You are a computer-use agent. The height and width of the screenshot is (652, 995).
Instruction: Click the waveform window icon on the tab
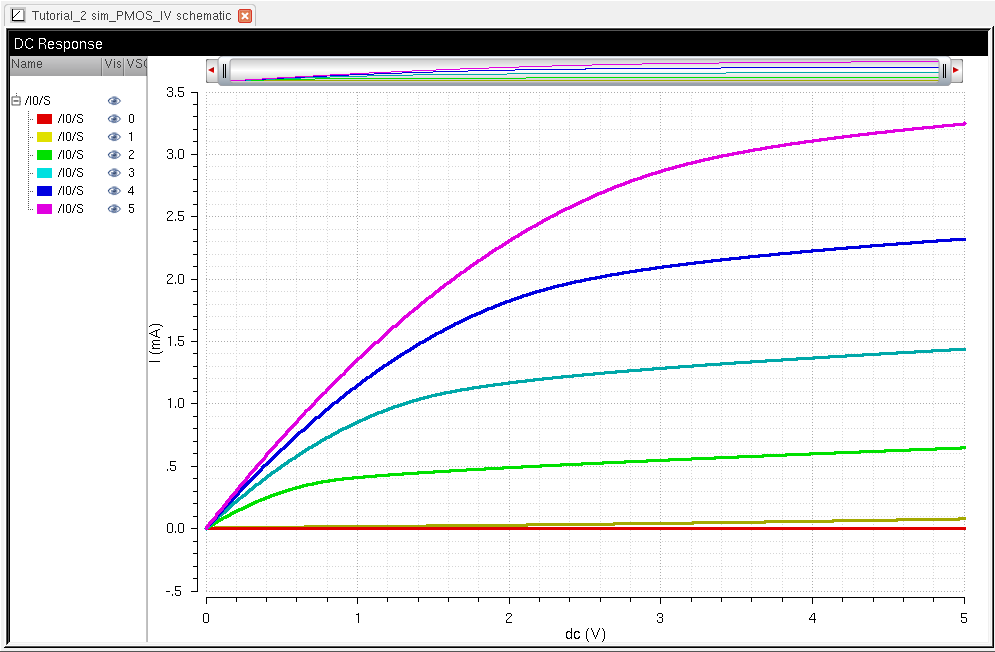click(17, 16)
